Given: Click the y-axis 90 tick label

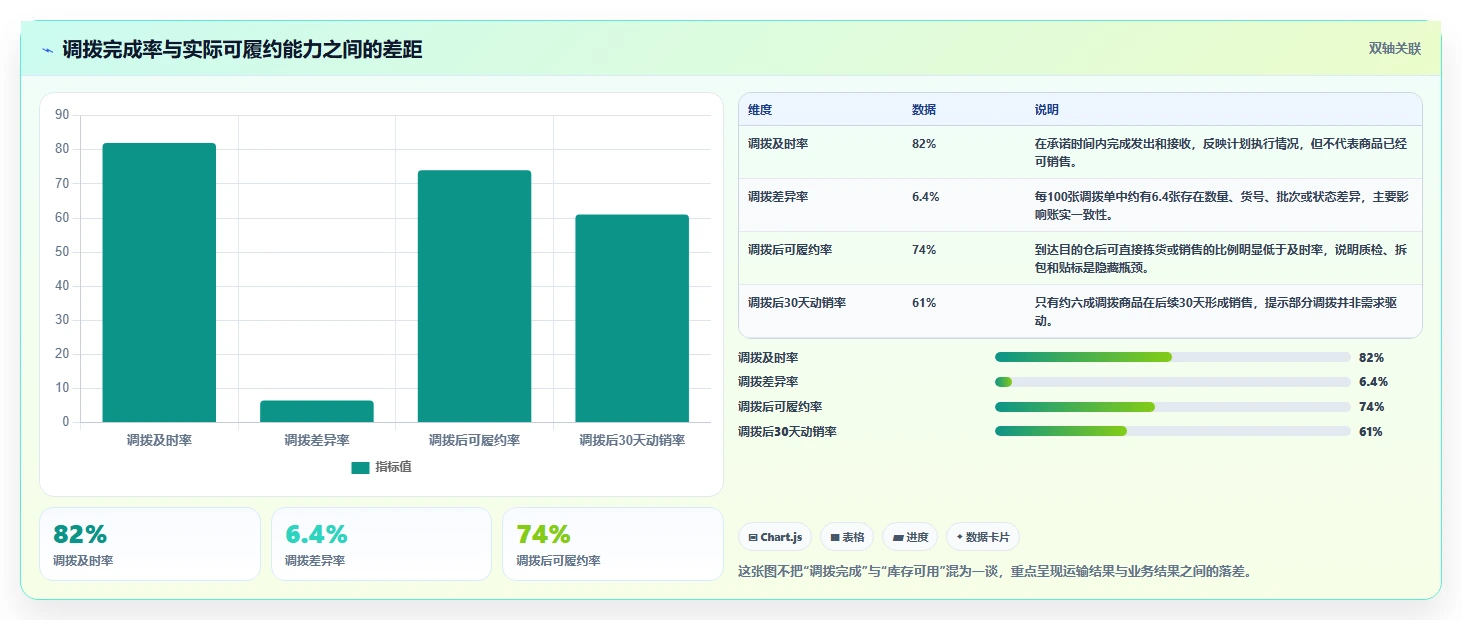Looking at the screenshot, I should 62,115.
